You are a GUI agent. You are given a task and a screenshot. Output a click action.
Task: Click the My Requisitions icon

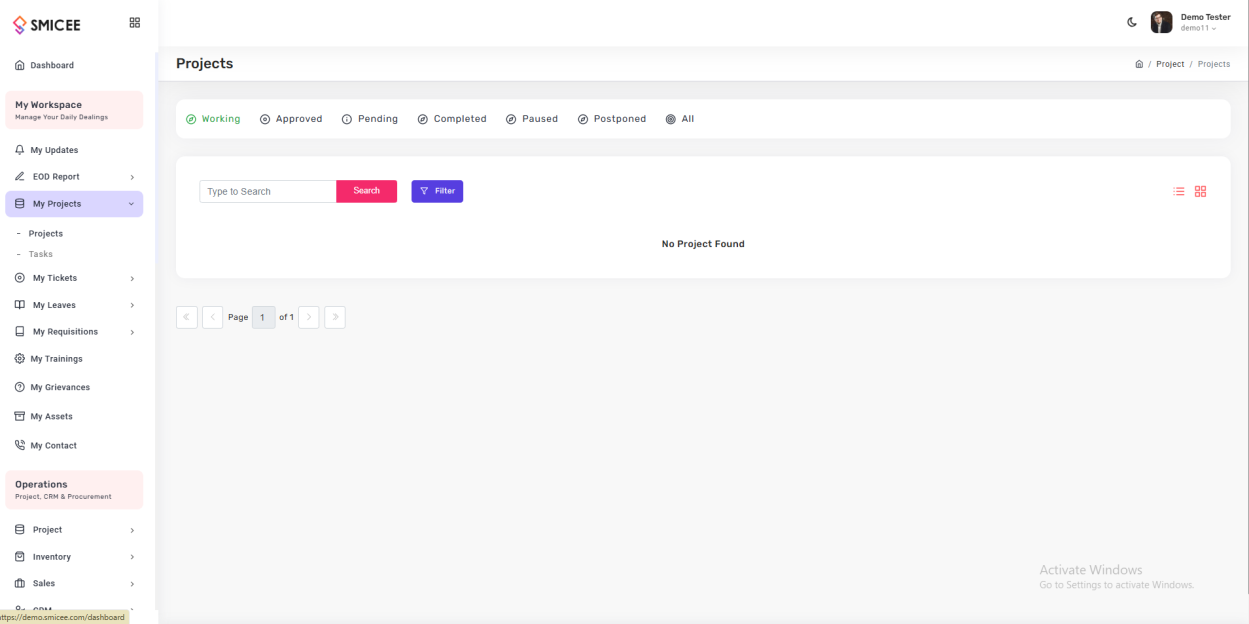click(20, 331)
